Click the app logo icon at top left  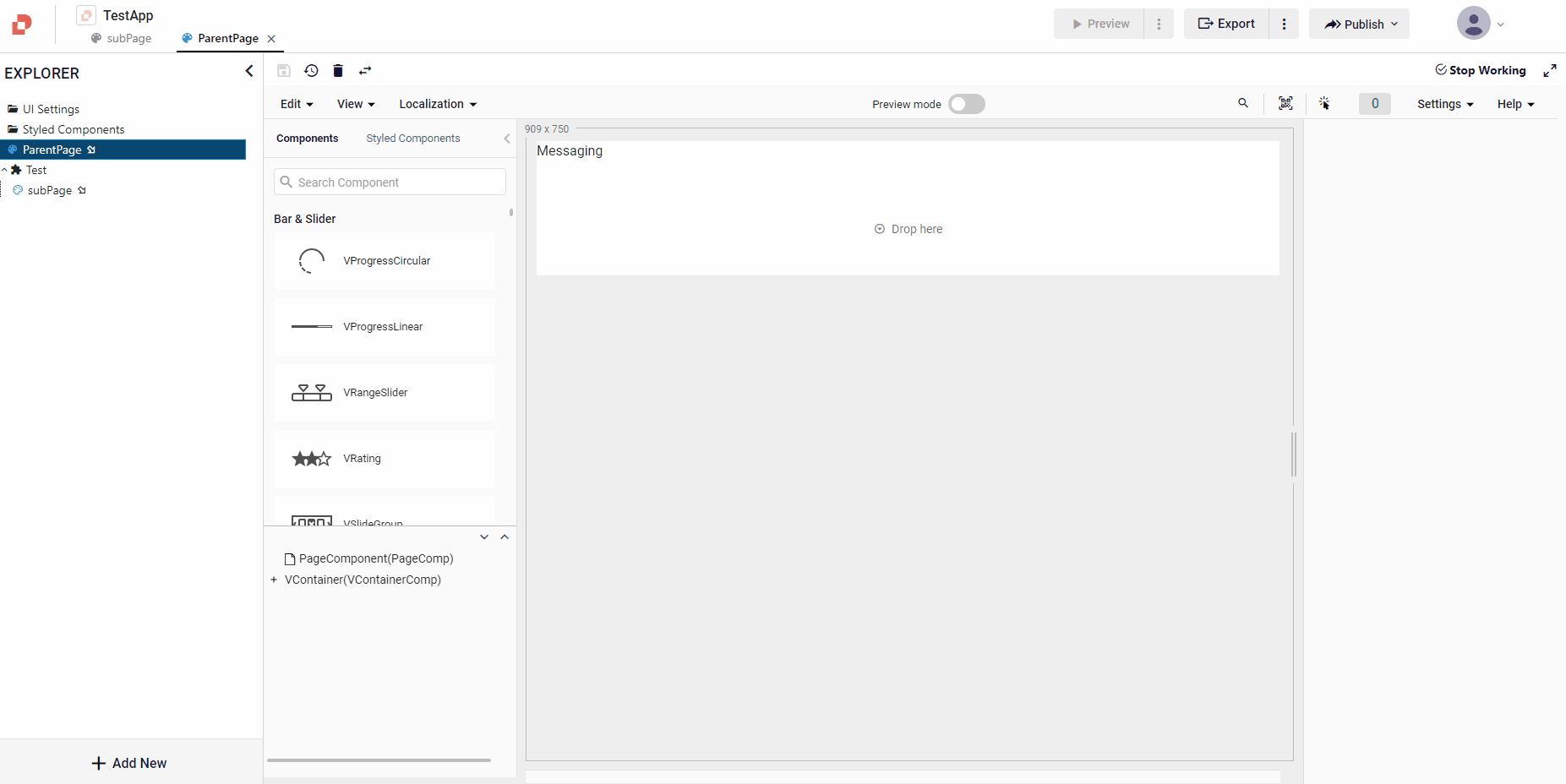click(x=22, y=24)
